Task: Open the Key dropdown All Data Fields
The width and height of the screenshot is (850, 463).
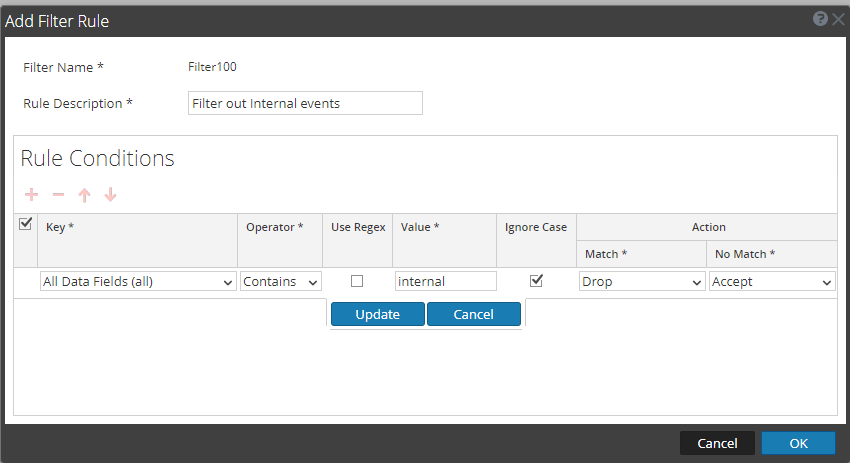Action: (138, 282)
